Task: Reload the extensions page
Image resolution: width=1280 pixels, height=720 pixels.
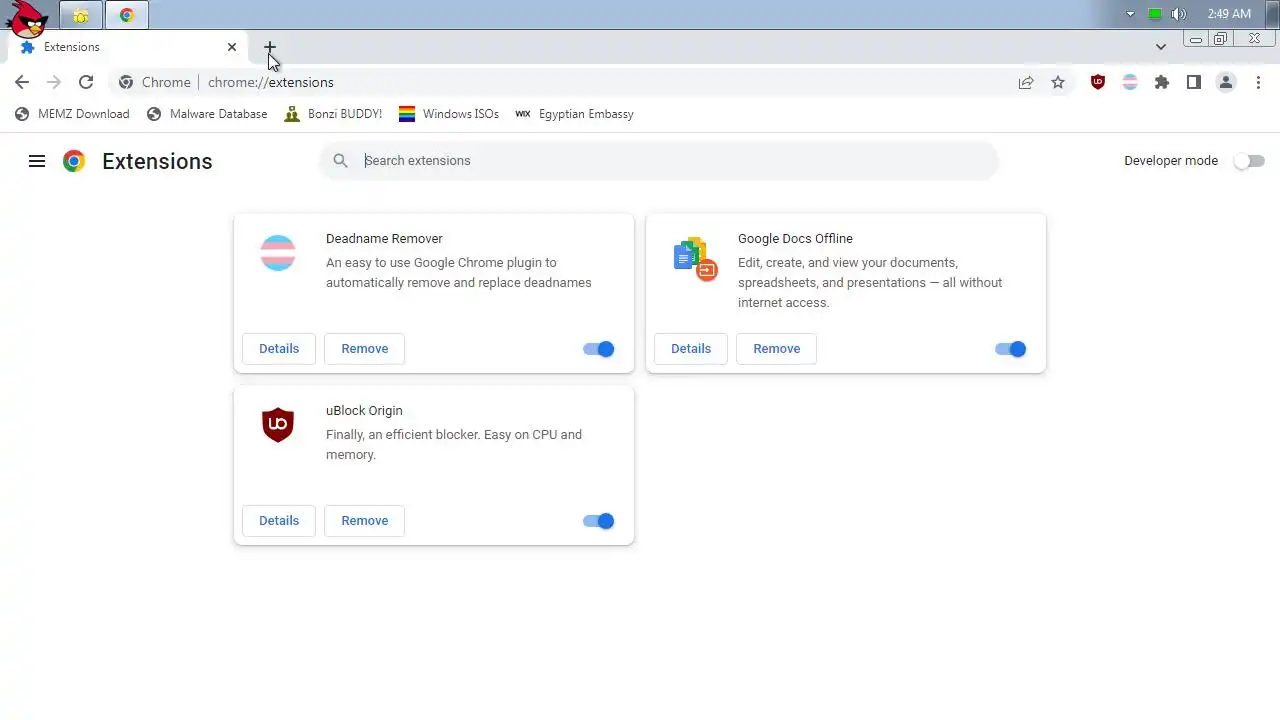Action: [86, 82]
